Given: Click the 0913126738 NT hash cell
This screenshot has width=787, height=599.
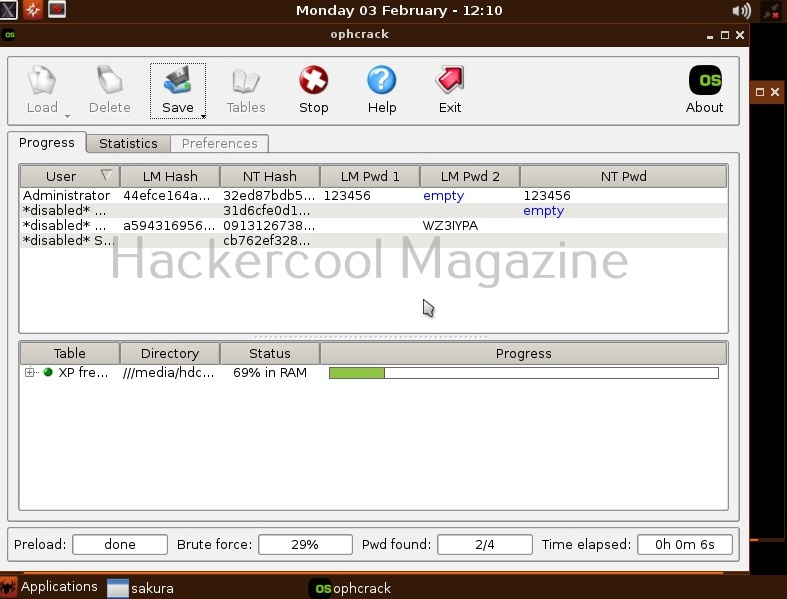Looking at the screenshot, I should tap(269, 225).
